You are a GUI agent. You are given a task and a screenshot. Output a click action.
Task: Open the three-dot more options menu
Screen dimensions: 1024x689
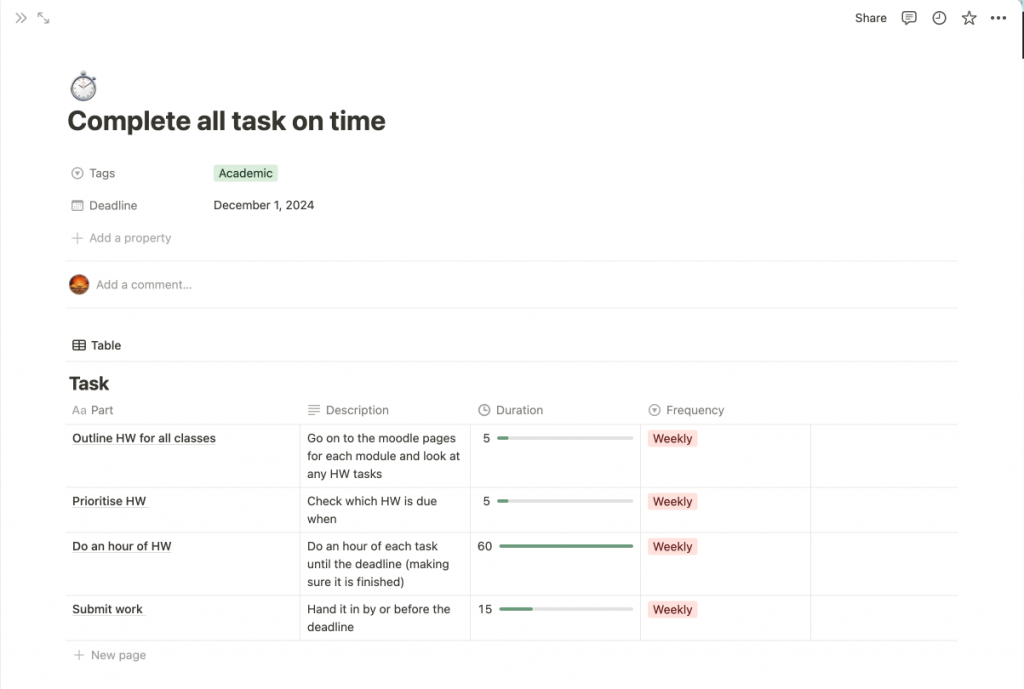coord(998,18)
